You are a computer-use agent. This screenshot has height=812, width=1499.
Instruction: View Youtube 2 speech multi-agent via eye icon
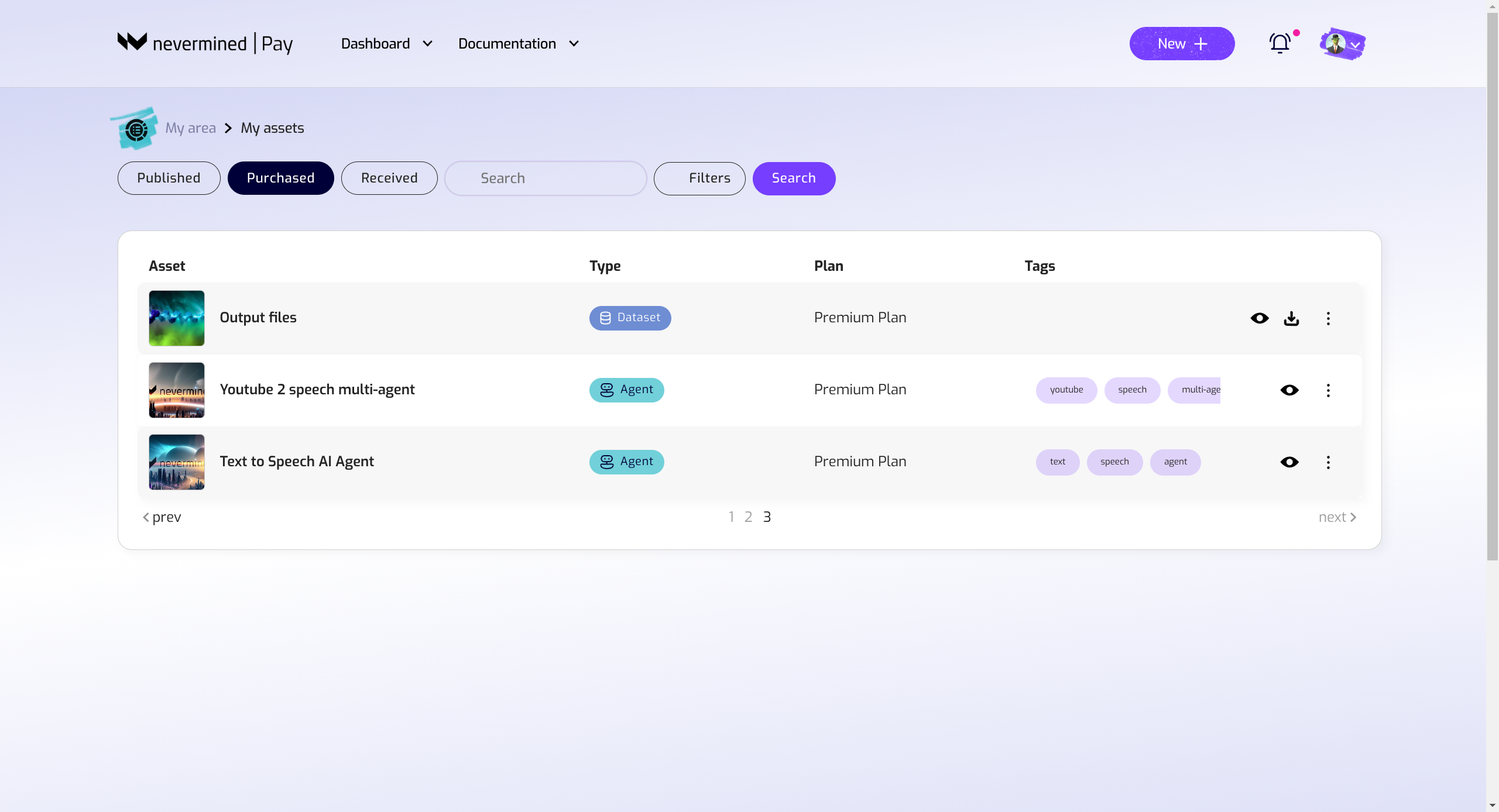(1289, 390)
